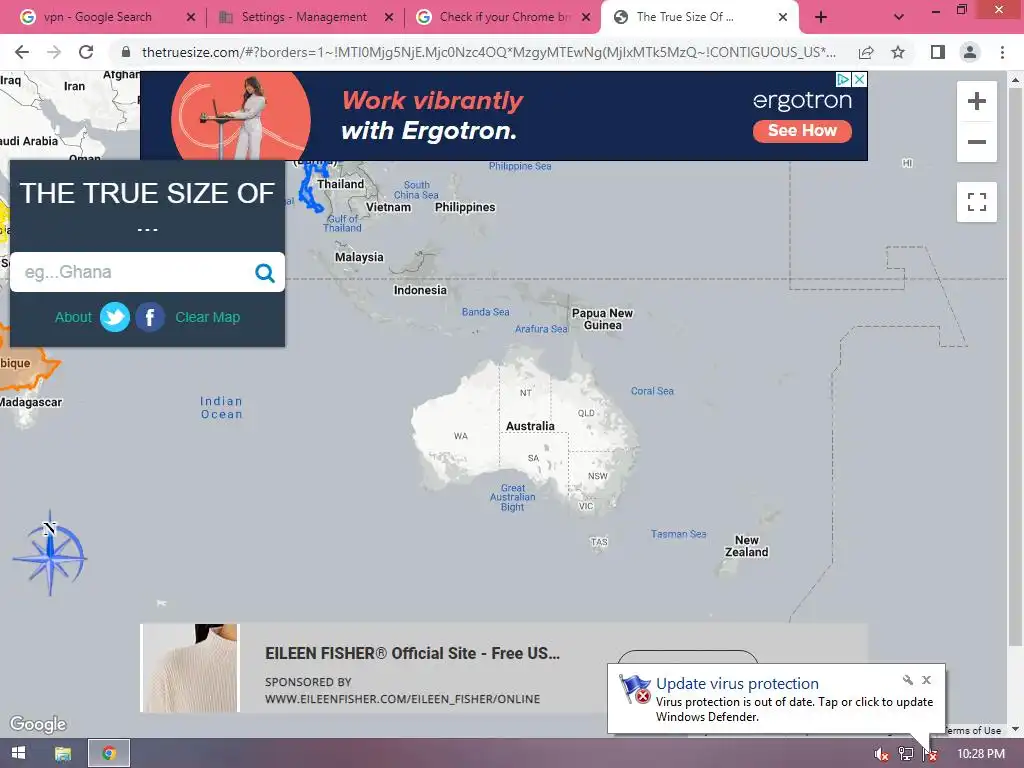Open Terms of Use link
Image resolution: width=1024 pixels, height=768 pixels.
point(972,730)
